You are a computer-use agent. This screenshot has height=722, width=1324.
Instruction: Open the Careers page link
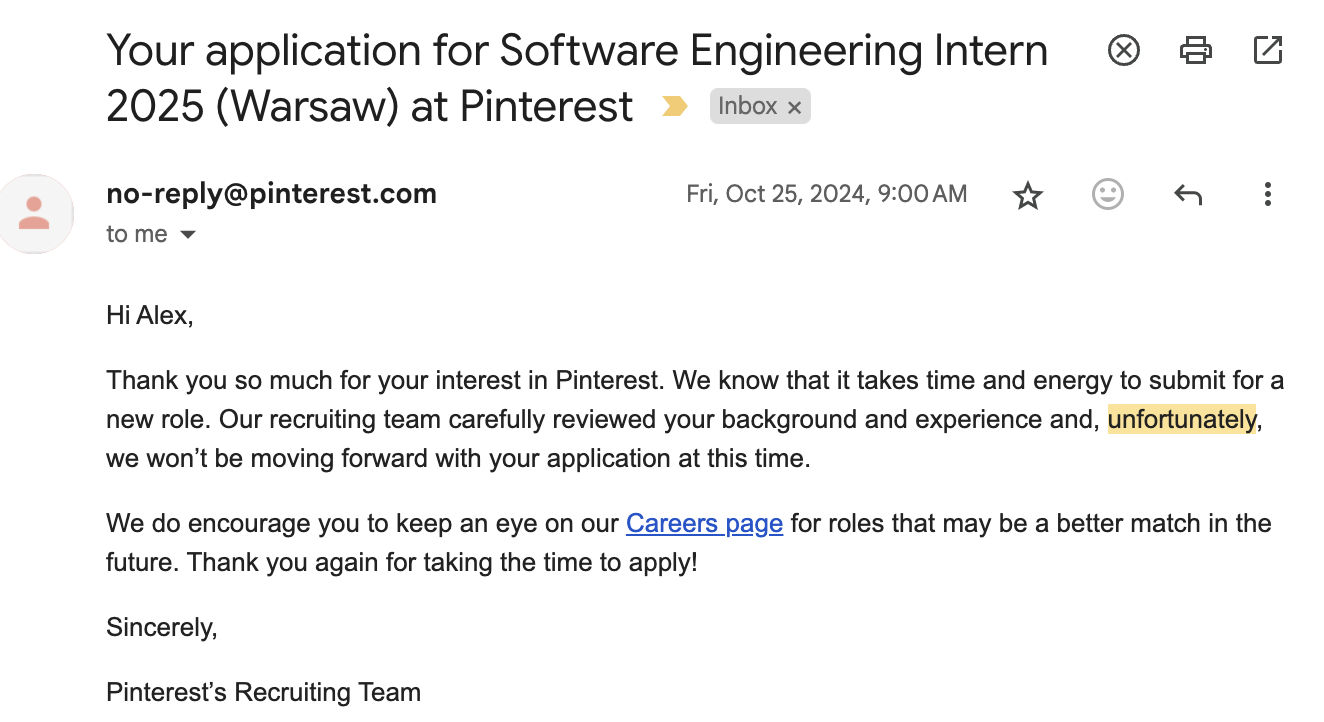click(704, 523)
